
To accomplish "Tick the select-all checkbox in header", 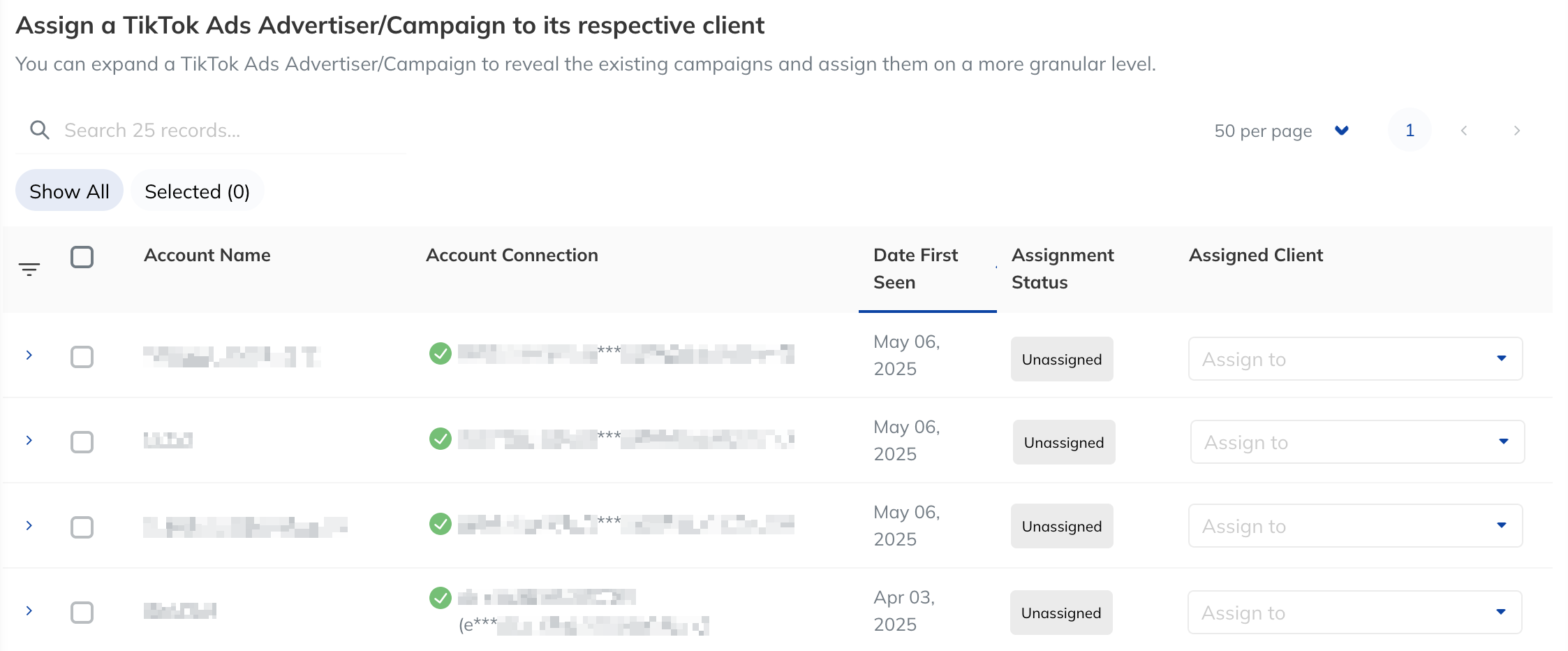I will coord(82,257).
